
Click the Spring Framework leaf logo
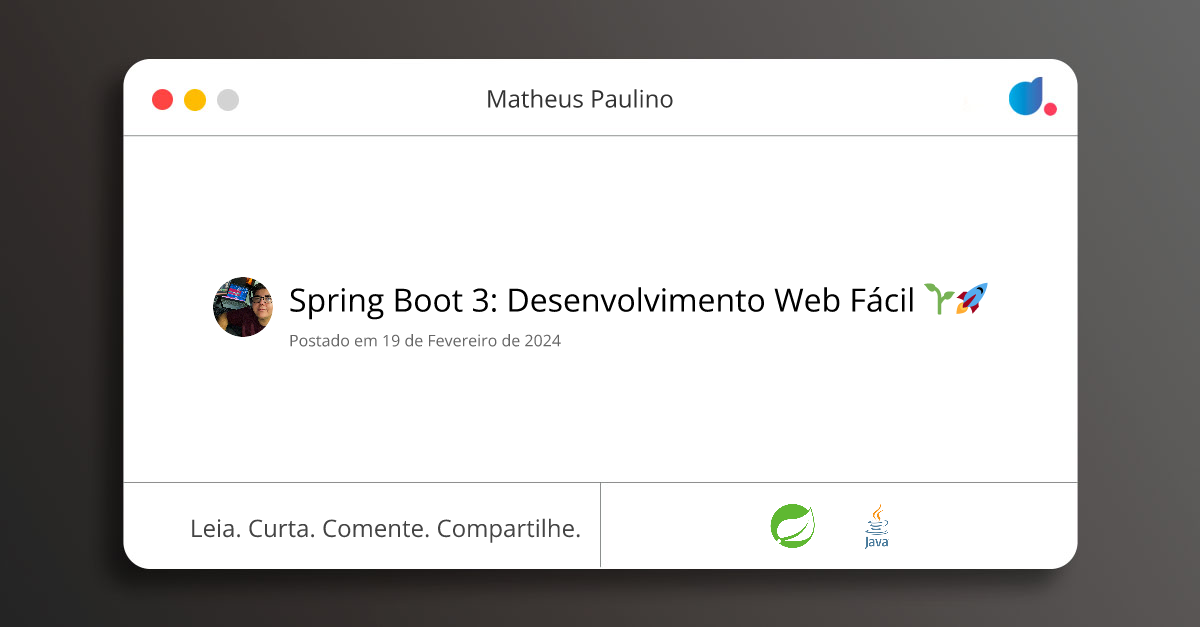793,524
